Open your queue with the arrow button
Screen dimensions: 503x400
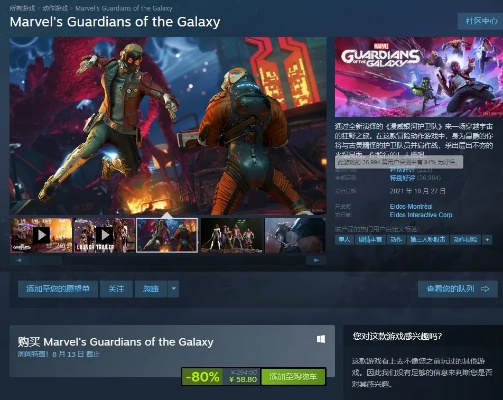458,289
